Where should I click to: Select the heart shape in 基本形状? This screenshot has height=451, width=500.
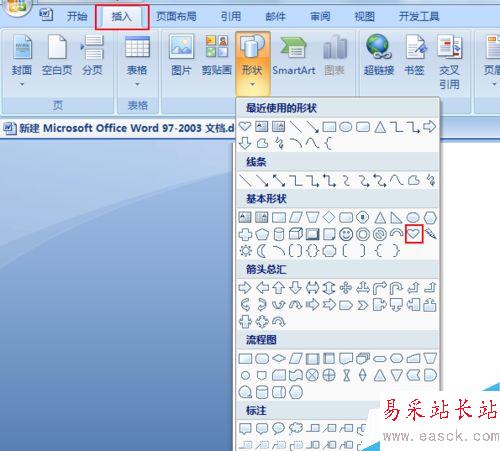pyautogui.click(x=414, y=234)
